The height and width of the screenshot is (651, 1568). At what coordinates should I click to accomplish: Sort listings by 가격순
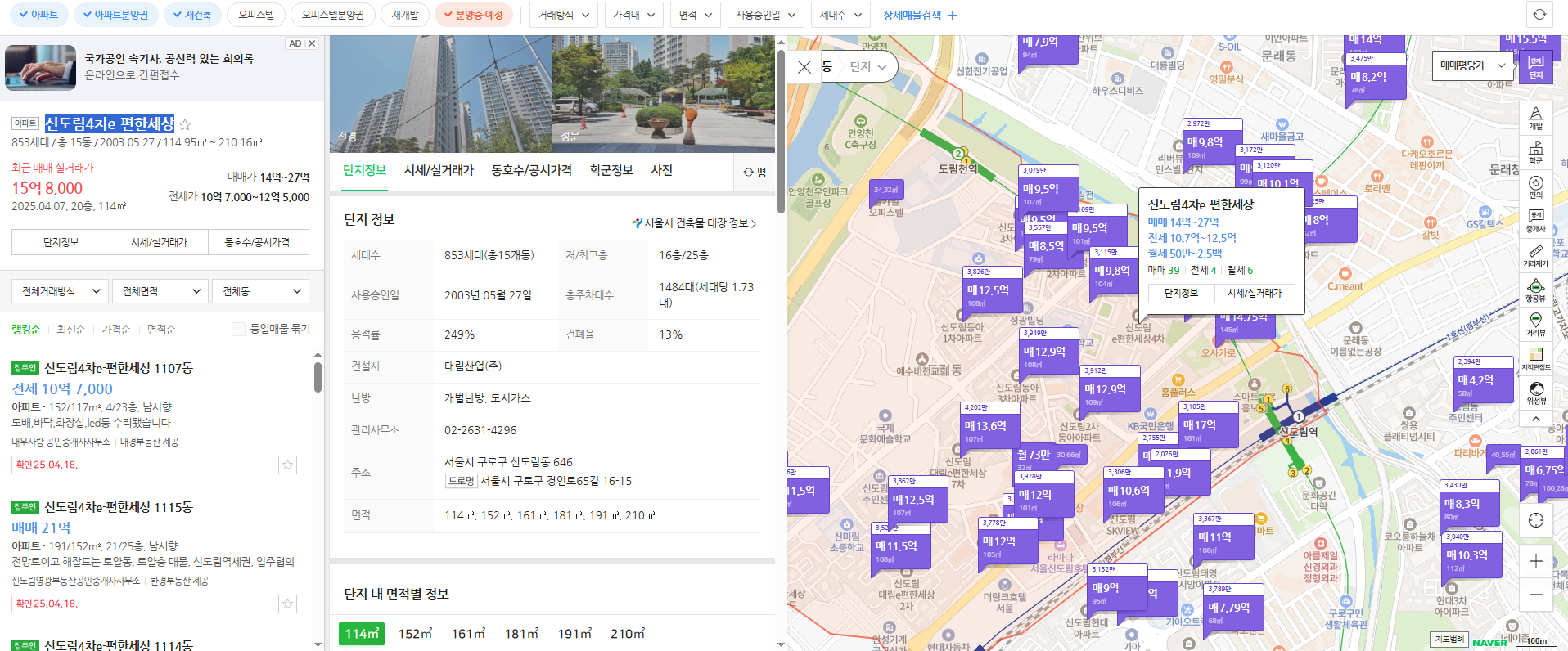(116, 330)
